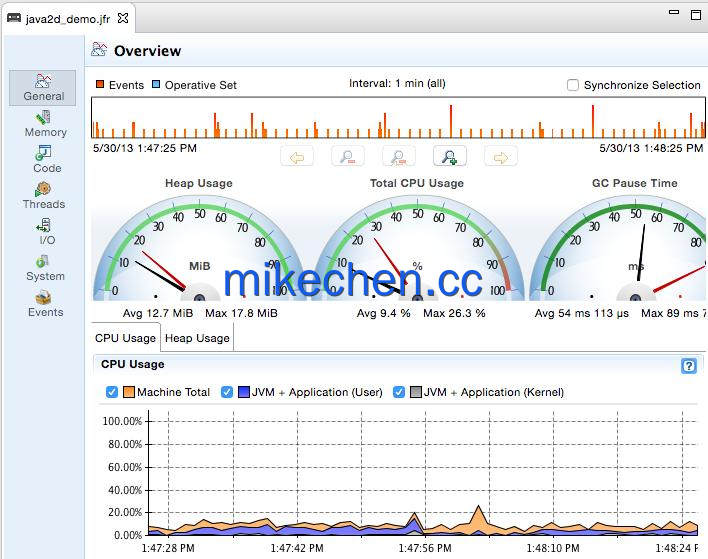Click the zoom in magnifier with green plus
The width and height of the screenshot is (708, 559).
tap(450, 157)
